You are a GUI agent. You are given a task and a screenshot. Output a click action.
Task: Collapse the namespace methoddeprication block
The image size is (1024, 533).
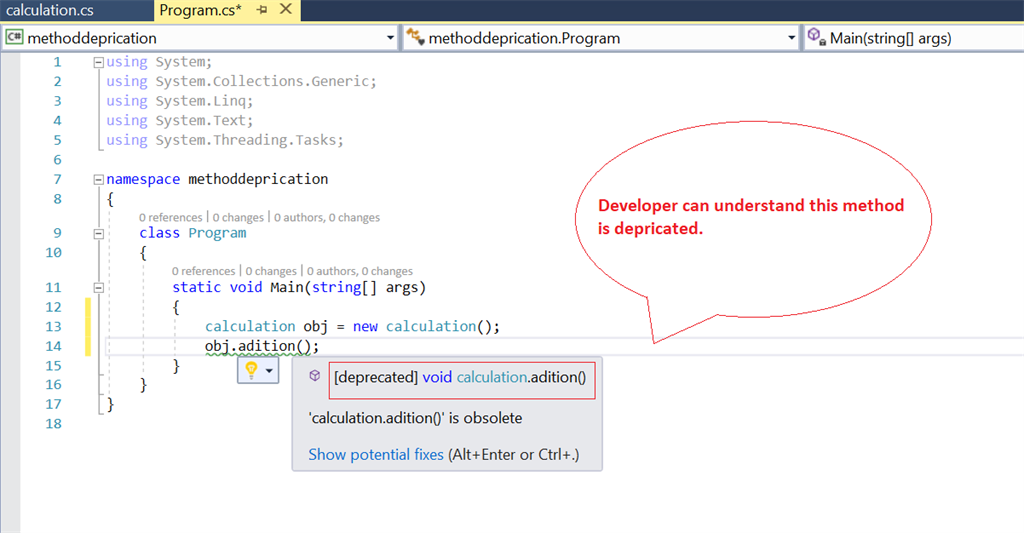coord(99,180)
